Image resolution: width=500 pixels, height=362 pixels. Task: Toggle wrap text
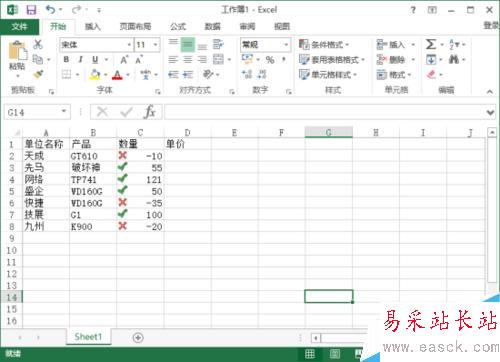tap(218, 44)
